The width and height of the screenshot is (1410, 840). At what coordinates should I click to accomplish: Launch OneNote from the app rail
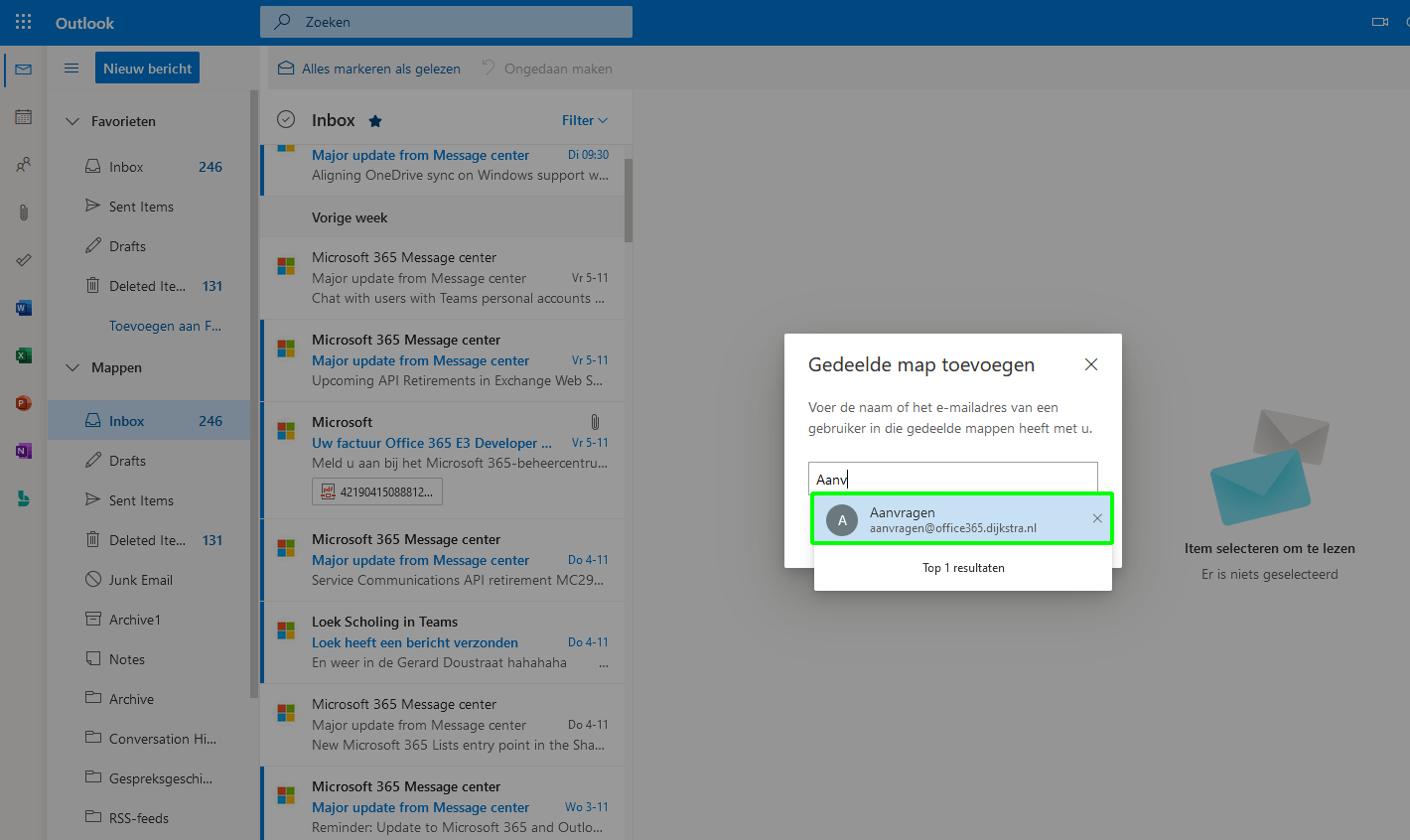point(24,451)
